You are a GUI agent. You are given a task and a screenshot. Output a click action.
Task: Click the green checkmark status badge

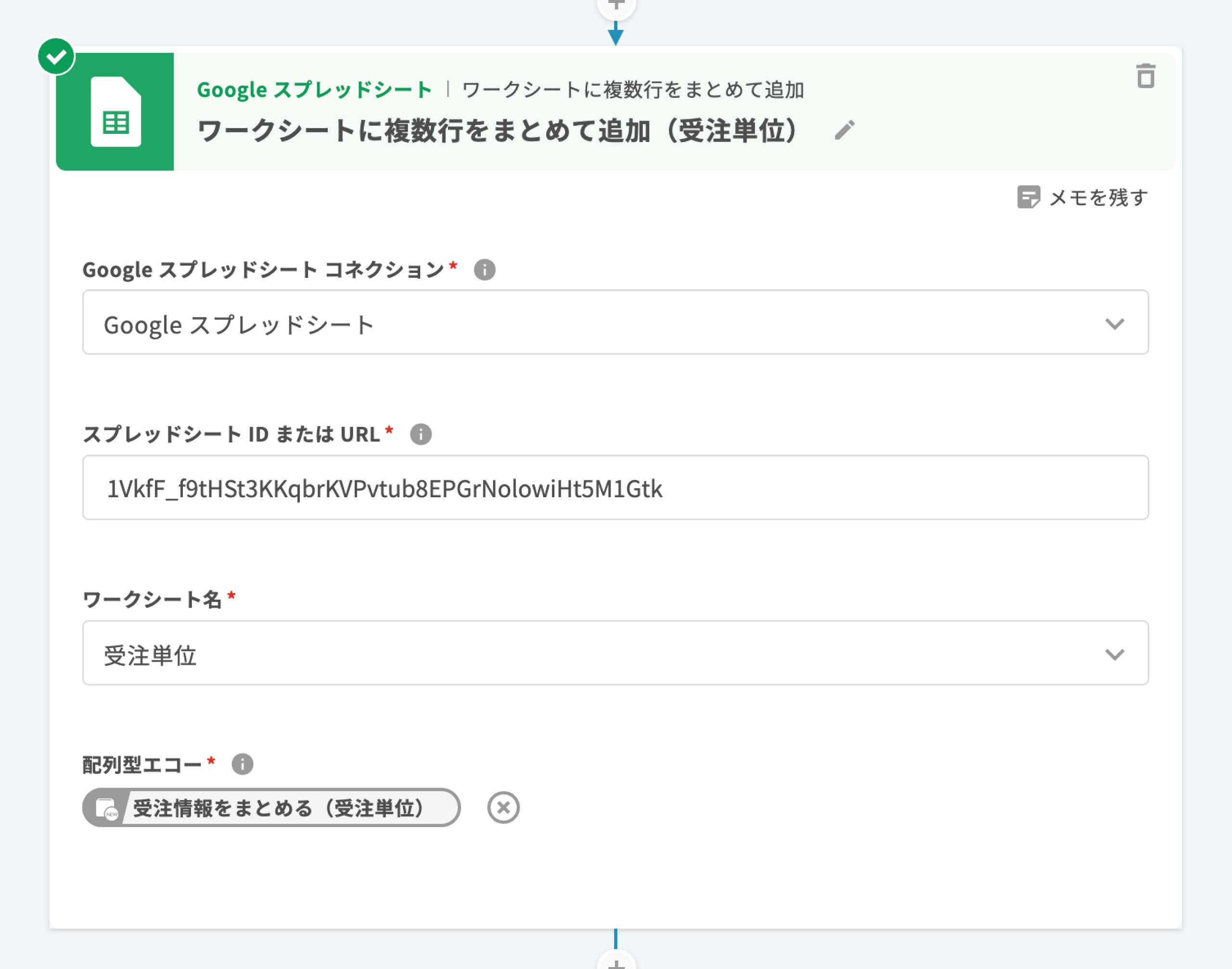(x=56, y=56)
